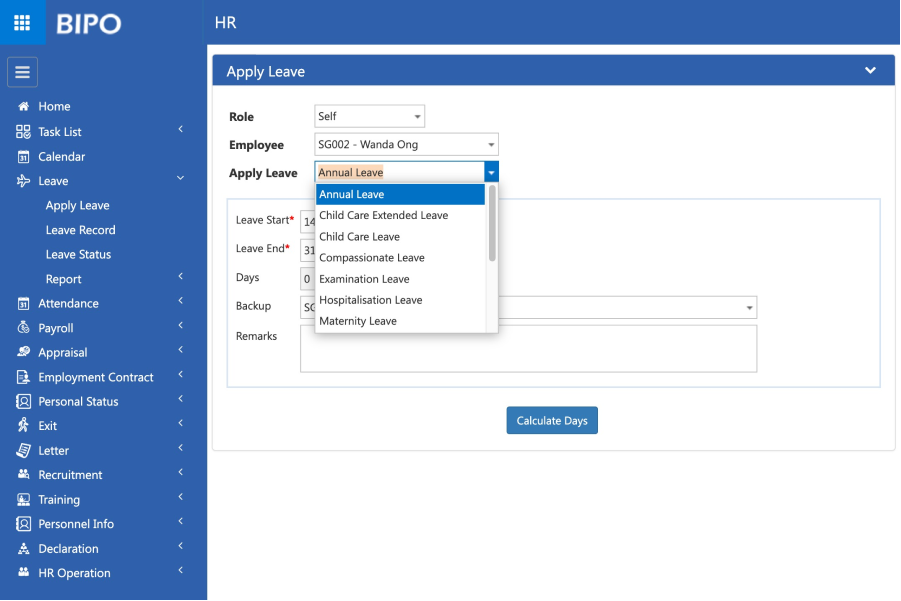Expand the Attendance submenu chevron

(180, 300)
